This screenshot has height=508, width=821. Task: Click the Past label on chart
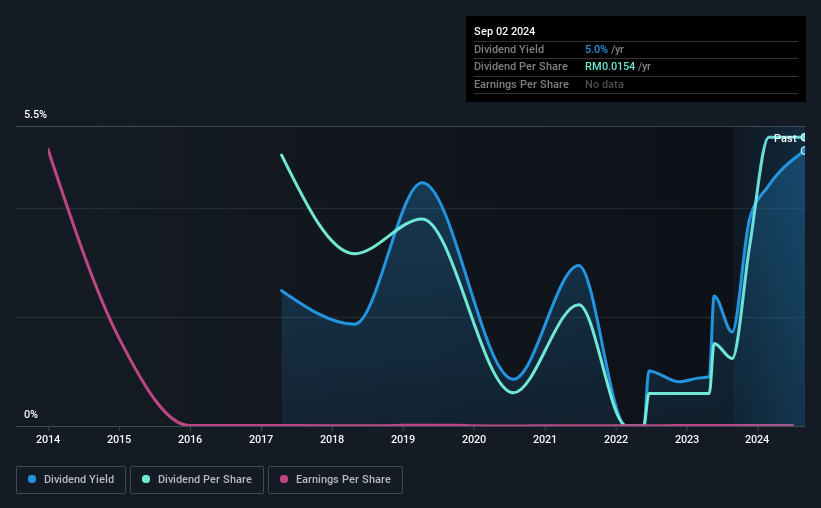[x=785, y=138]
